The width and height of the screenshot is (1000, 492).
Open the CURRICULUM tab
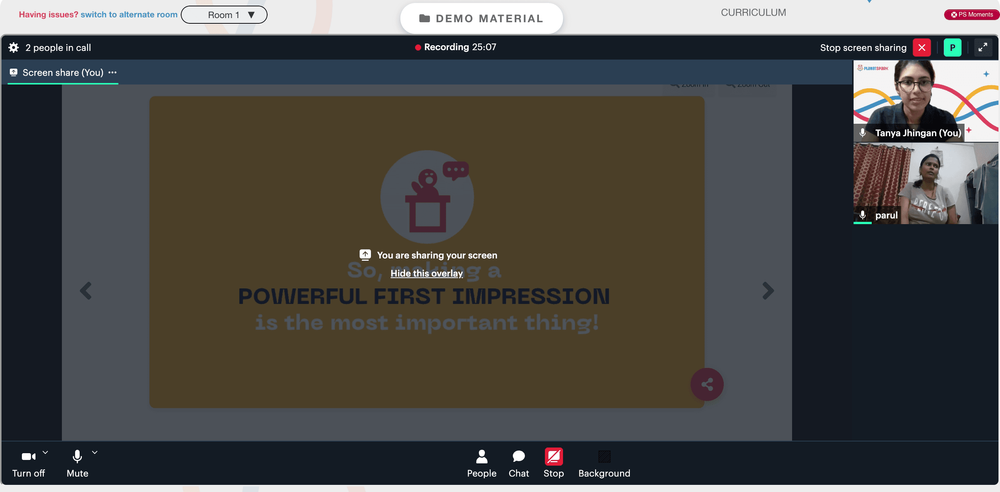(x=753, y=12)
